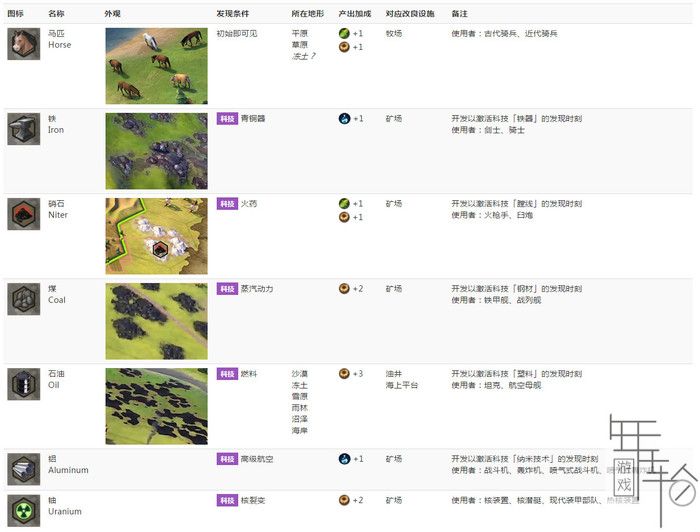Open the Coal appearance screenshot
The image size is (700, 532).
(156, 321)
